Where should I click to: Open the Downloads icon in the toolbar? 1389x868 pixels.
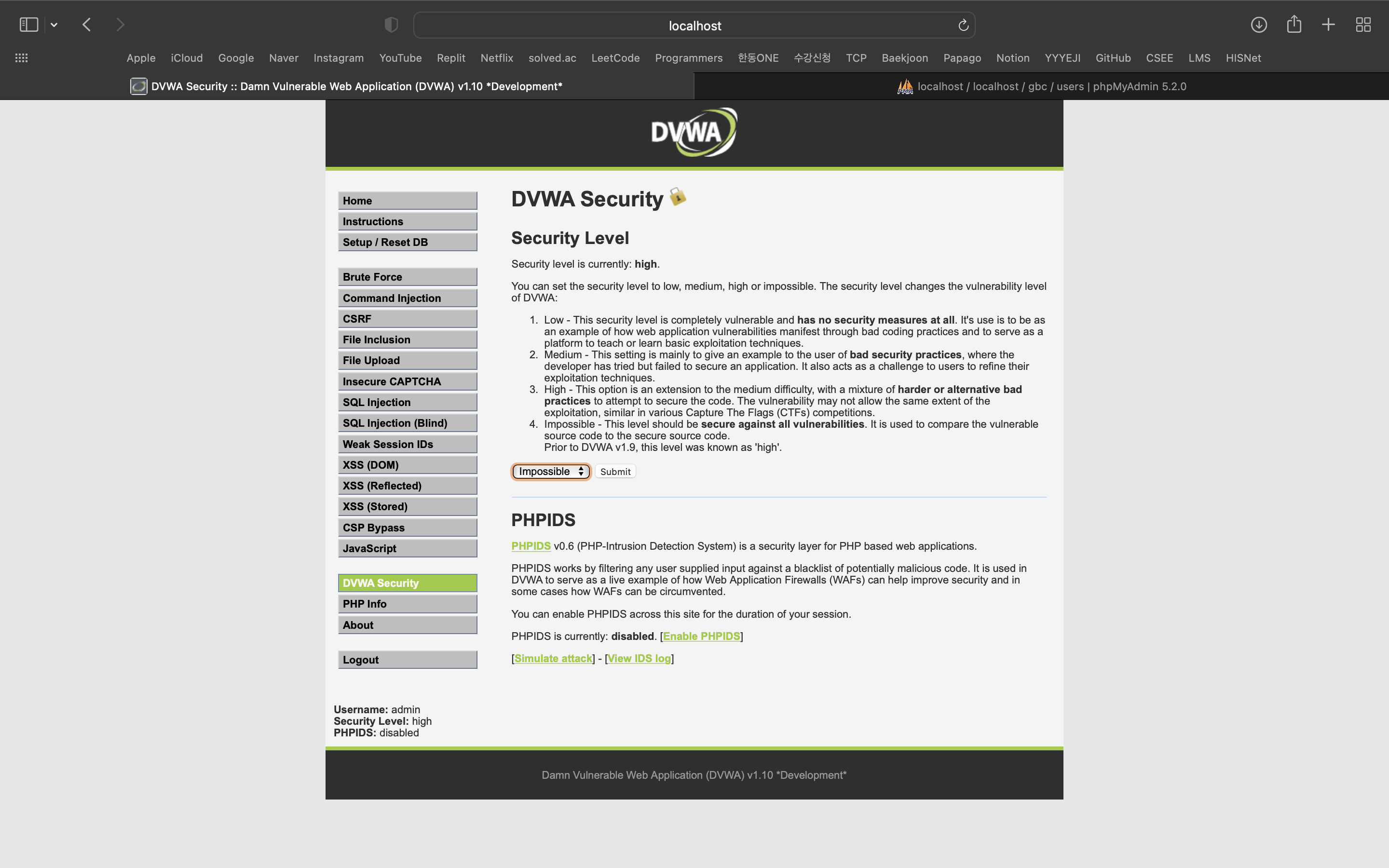[x=1259, y=25]
